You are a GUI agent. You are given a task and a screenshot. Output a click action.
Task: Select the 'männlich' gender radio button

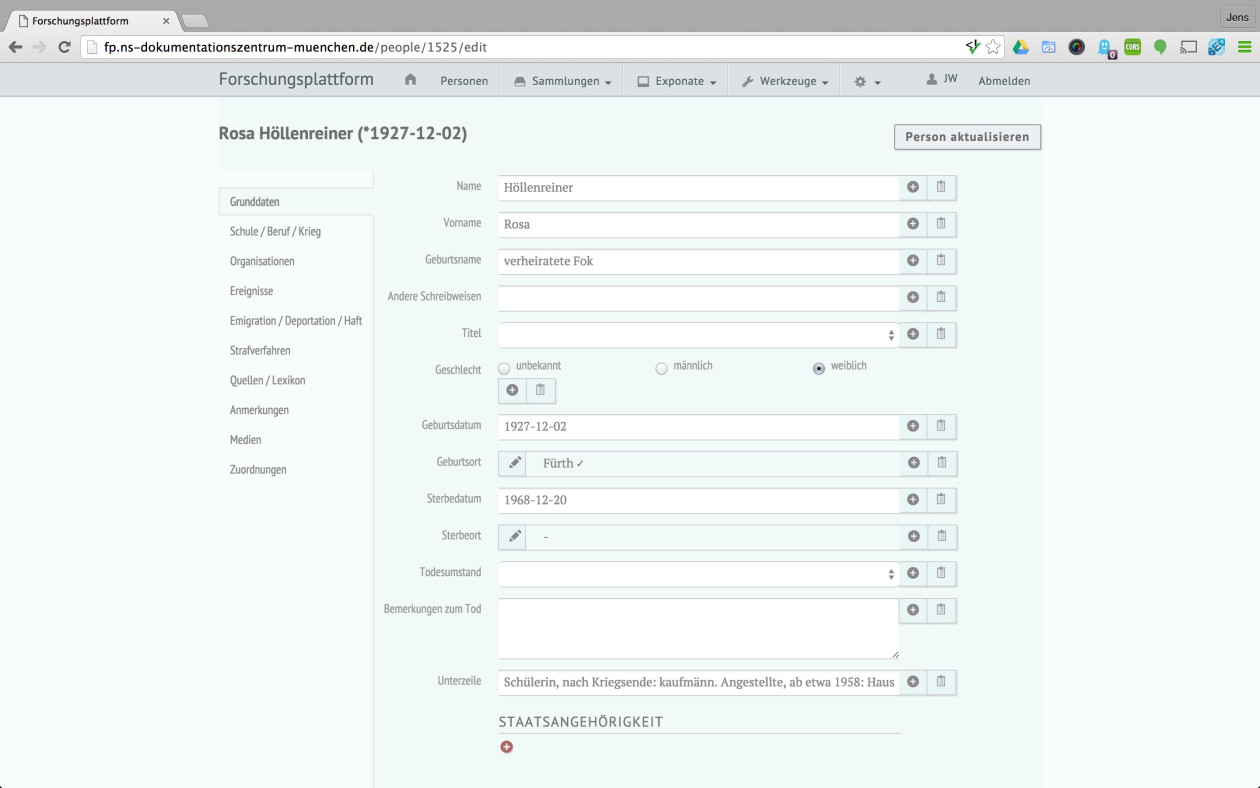click(x=661, y=369)
